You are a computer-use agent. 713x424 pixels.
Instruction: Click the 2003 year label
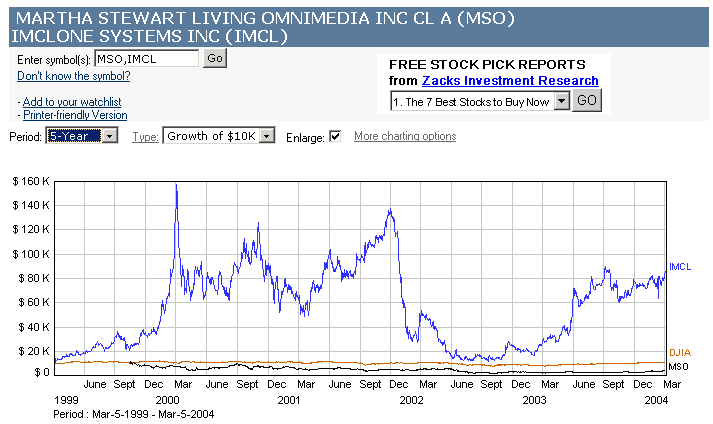[x=534, y=400]
